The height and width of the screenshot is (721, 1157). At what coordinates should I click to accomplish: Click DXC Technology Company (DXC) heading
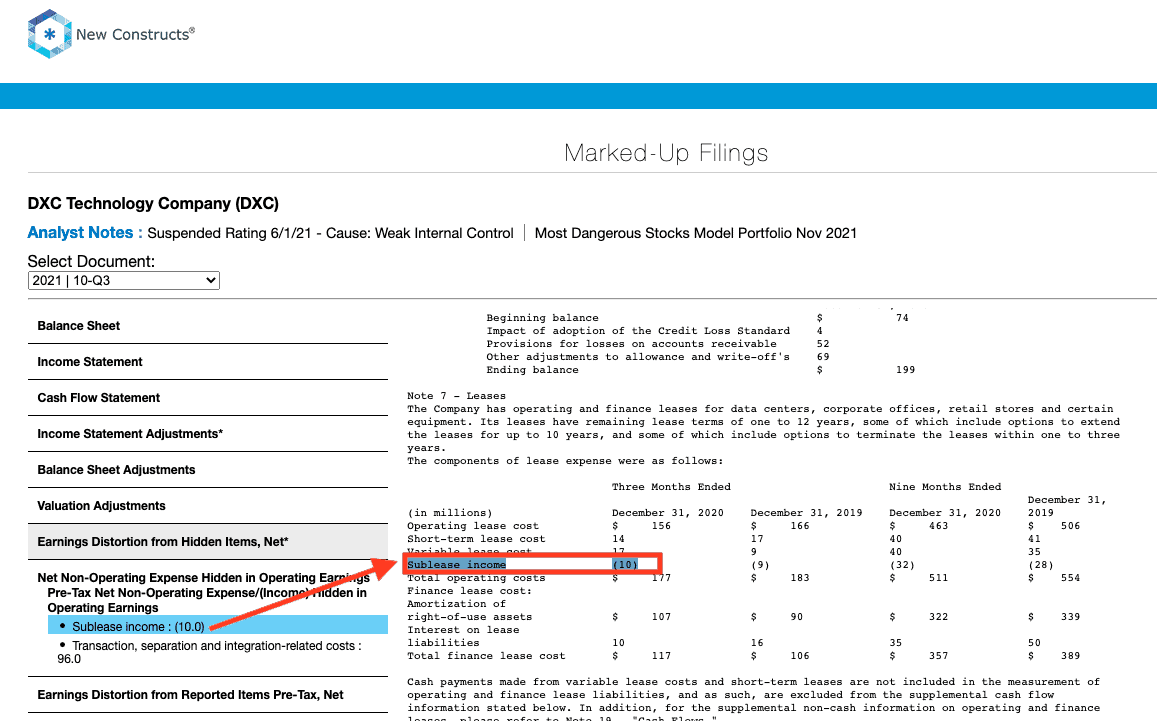pos(153,204)
